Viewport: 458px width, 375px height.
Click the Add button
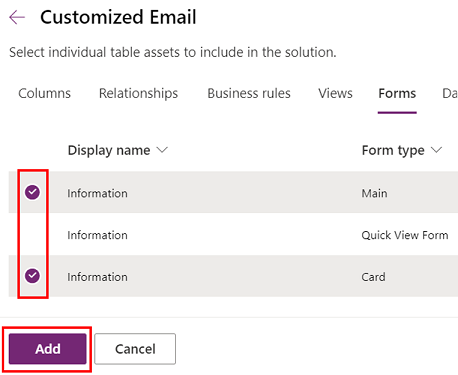click(x=48, y=349)
